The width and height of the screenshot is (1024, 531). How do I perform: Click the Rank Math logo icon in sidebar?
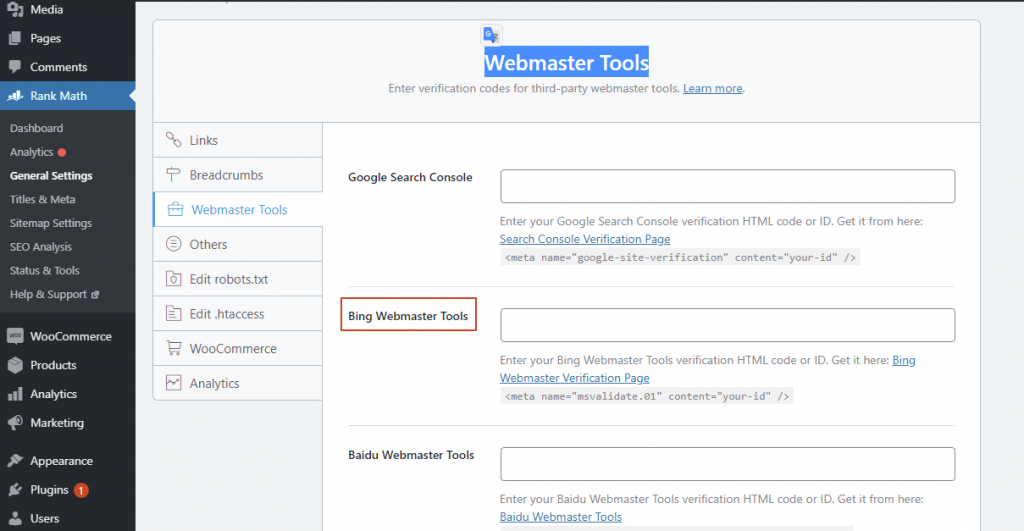15,96
